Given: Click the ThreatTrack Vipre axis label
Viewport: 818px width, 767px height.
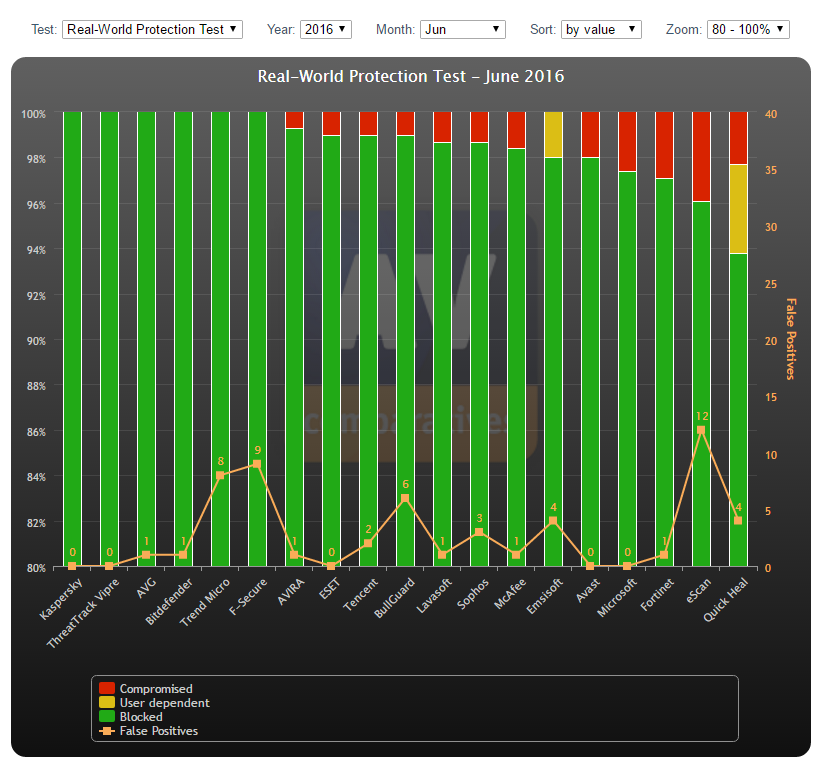Looking at the screenshot, I should point(83,613).
